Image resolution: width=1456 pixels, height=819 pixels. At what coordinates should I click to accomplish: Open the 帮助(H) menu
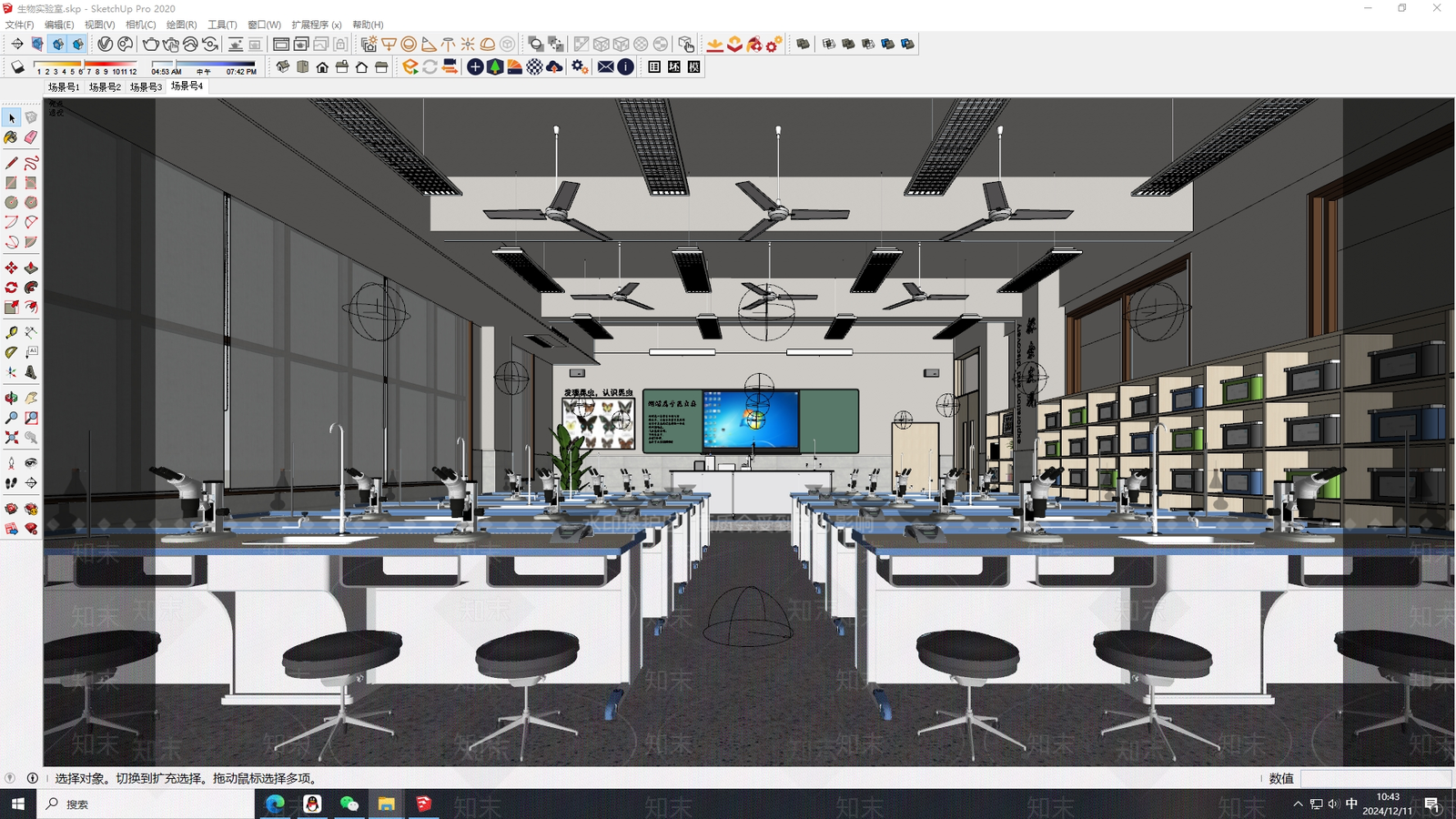click(368, 25)
